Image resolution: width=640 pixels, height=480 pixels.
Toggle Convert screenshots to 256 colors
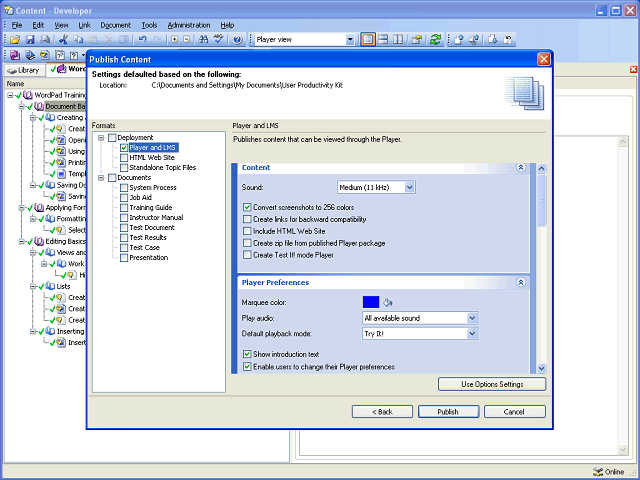point(247,207)
